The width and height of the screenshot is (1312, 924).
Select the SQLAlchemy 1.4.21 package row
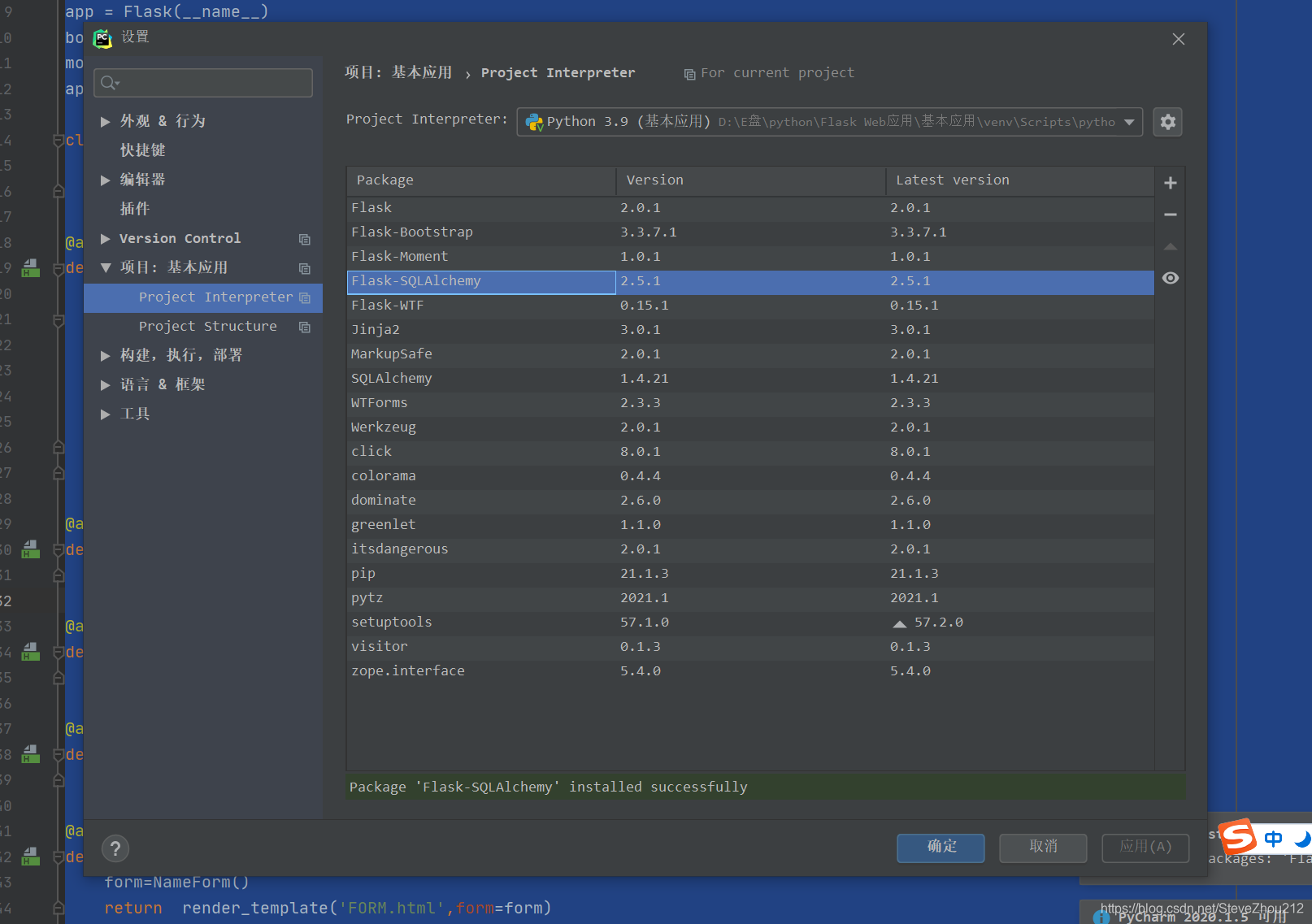[750, 379]
